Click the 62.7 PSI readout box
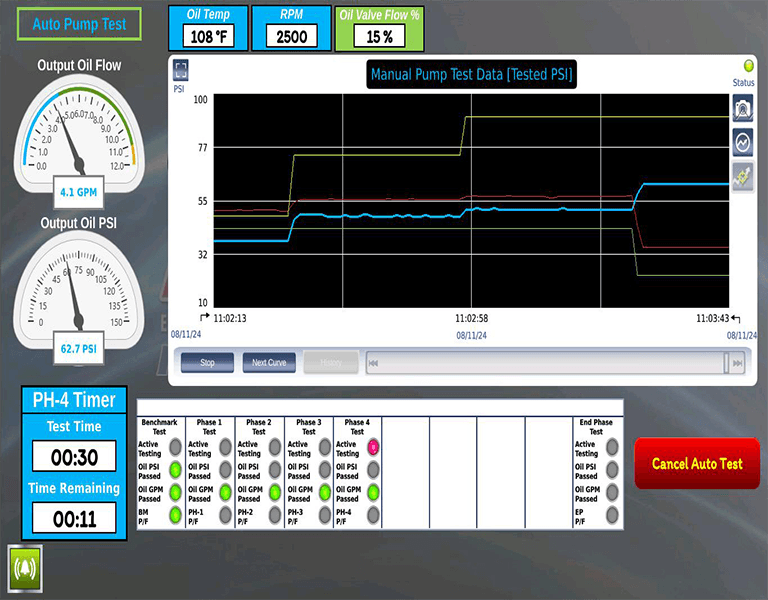The height and width of the screenshot is (600, 768). 78,349
